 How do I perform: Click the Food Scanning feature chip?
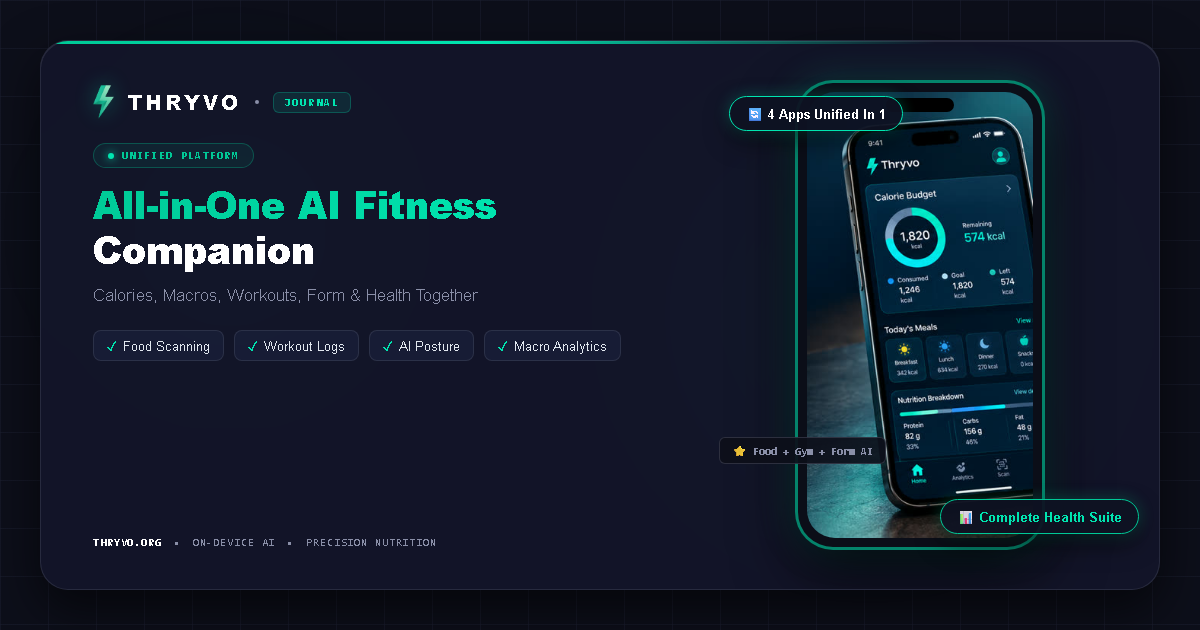click(x=158, y=346)
